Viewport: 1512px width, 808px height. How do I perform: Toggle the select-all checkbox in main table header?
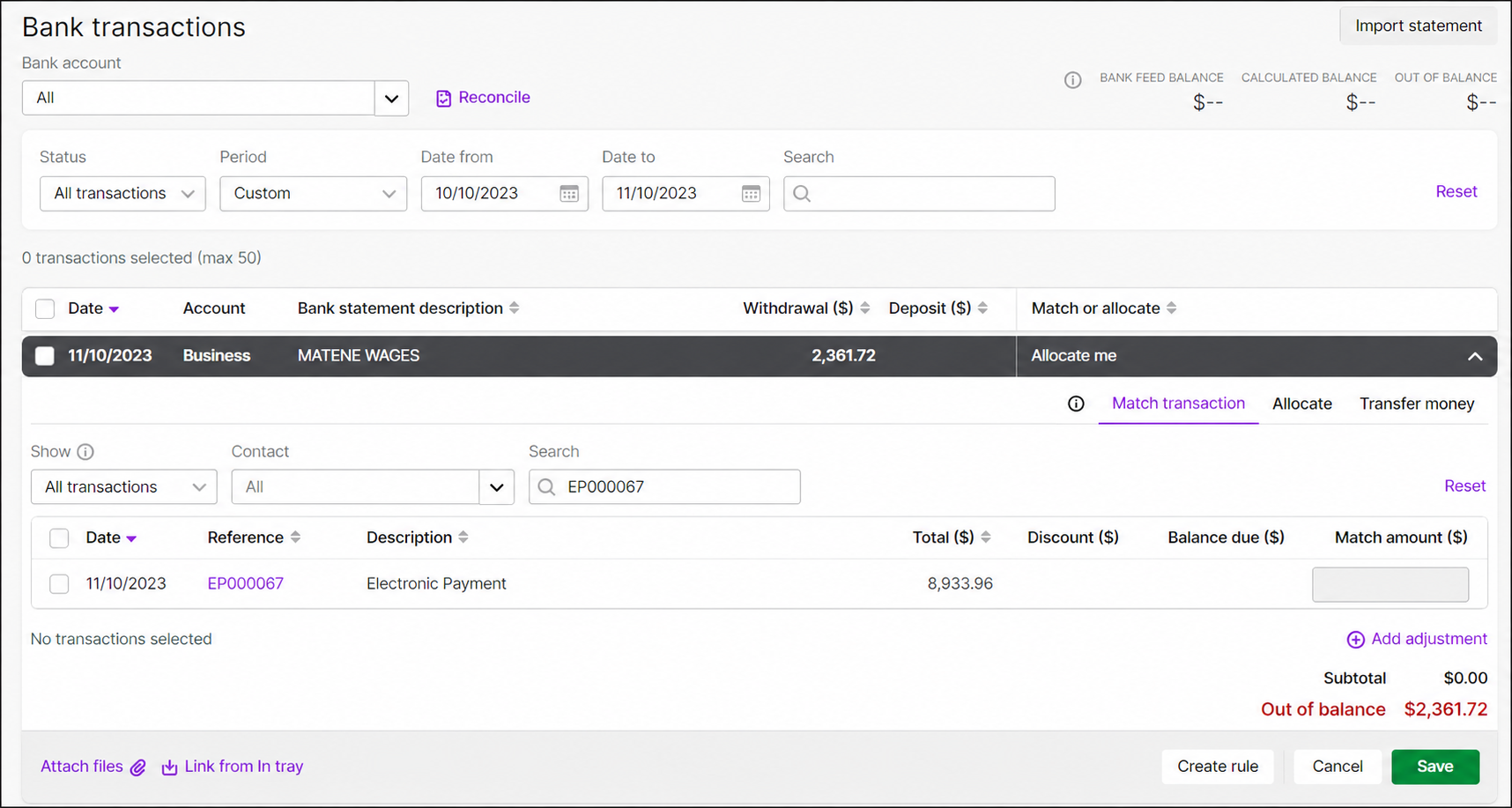coord(45,309)
